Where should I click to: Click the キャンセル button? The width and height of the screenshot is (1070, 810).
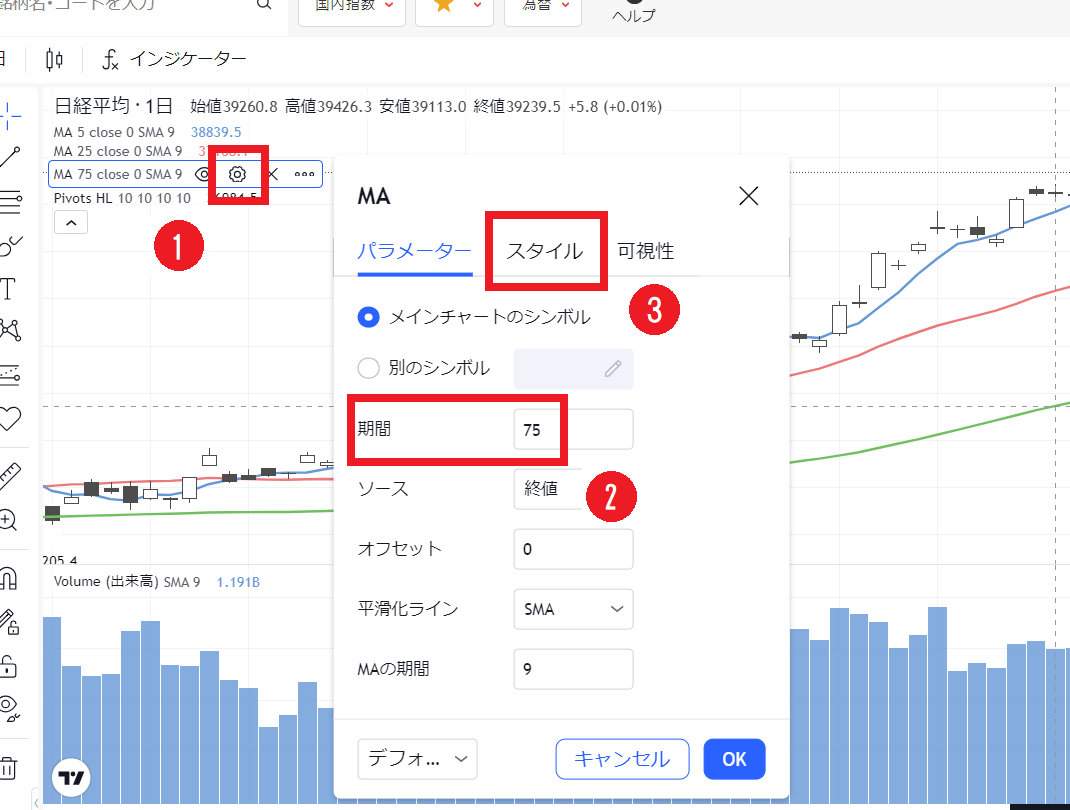[x=622, y=759]
